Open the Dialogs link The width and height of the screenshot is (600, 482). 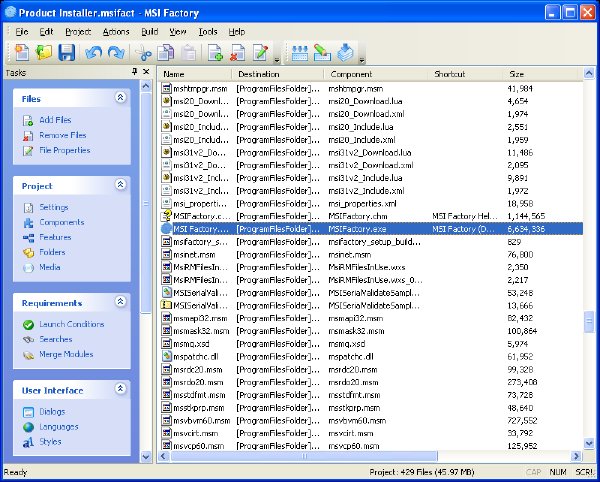[52, 412]
